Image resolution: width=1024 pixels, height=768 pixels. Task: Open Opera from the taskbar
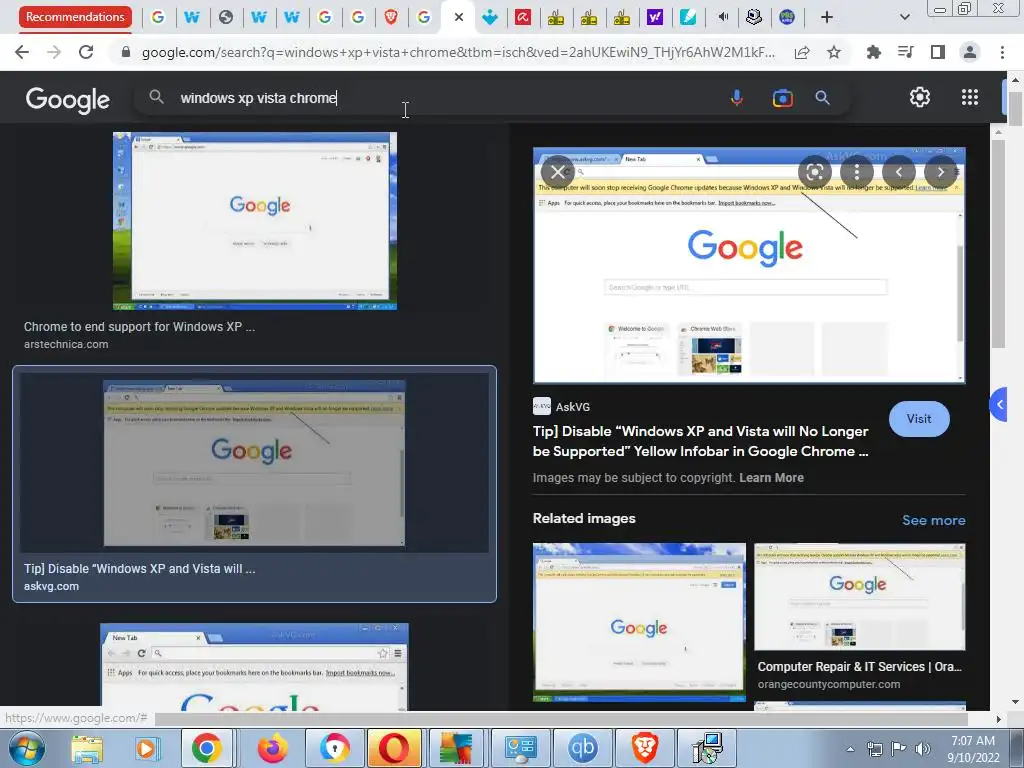[x=394, y=748]
